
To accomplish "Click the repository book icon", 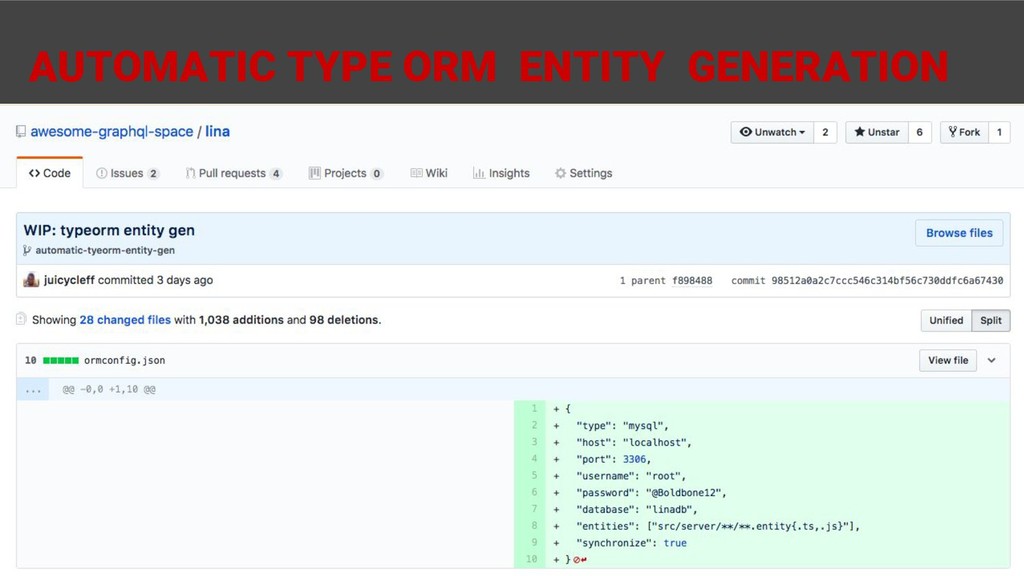I will tap(21, 132).
